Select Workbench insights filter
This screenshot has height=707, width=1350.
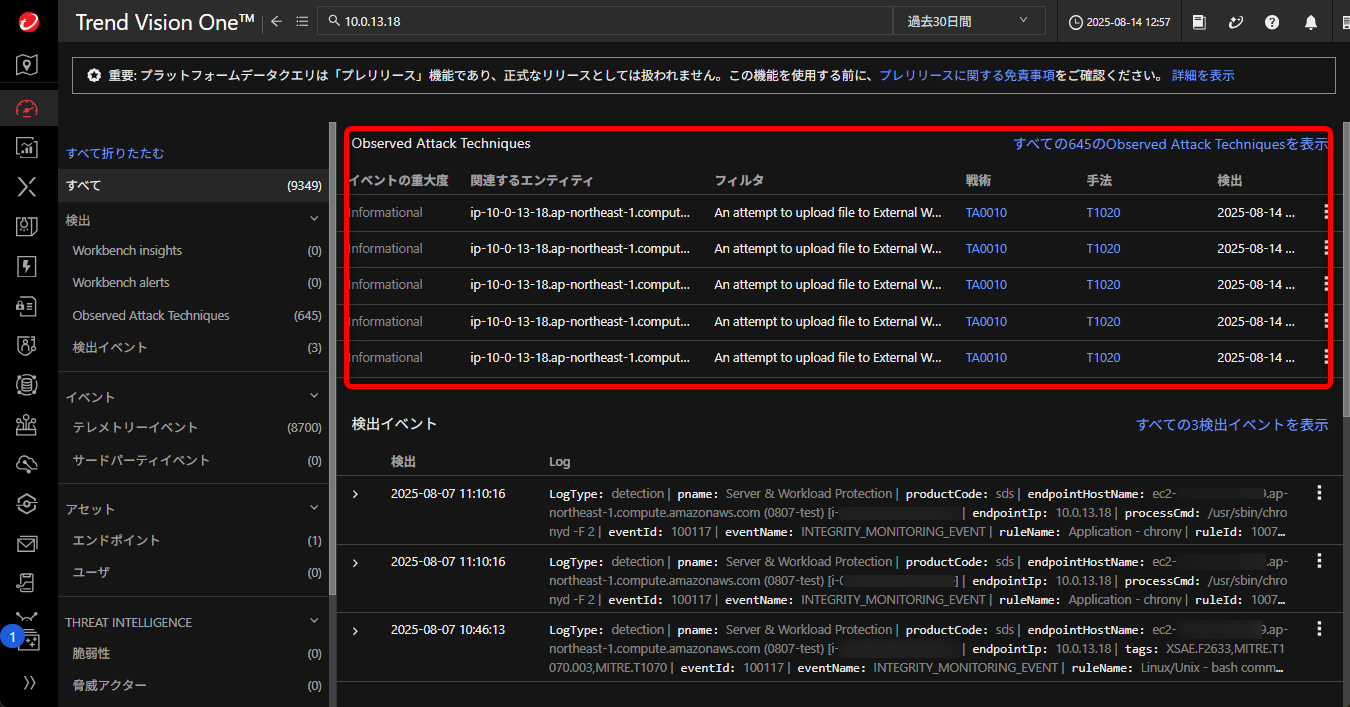(x=194, y=251)
